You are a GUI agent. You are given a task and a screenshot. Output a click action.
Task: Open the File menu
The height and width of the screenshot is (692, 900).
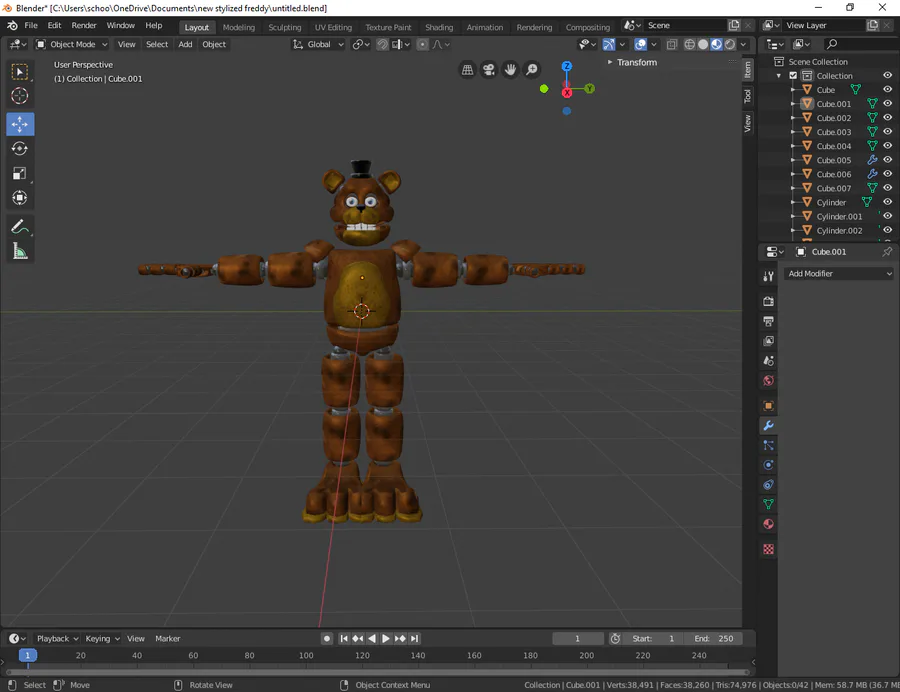click(x=31, y=25)
